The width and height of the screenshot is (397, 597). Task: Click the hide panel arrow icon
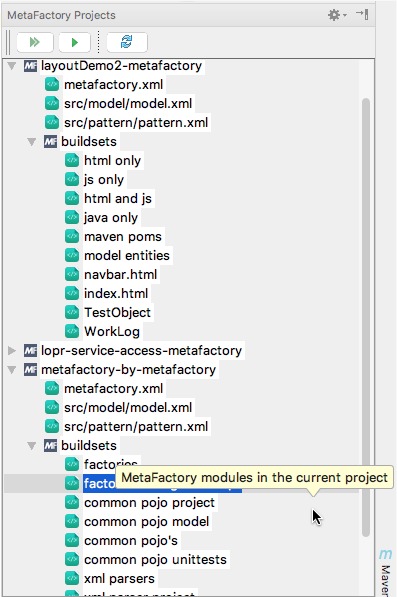click(x=362, y=14)
